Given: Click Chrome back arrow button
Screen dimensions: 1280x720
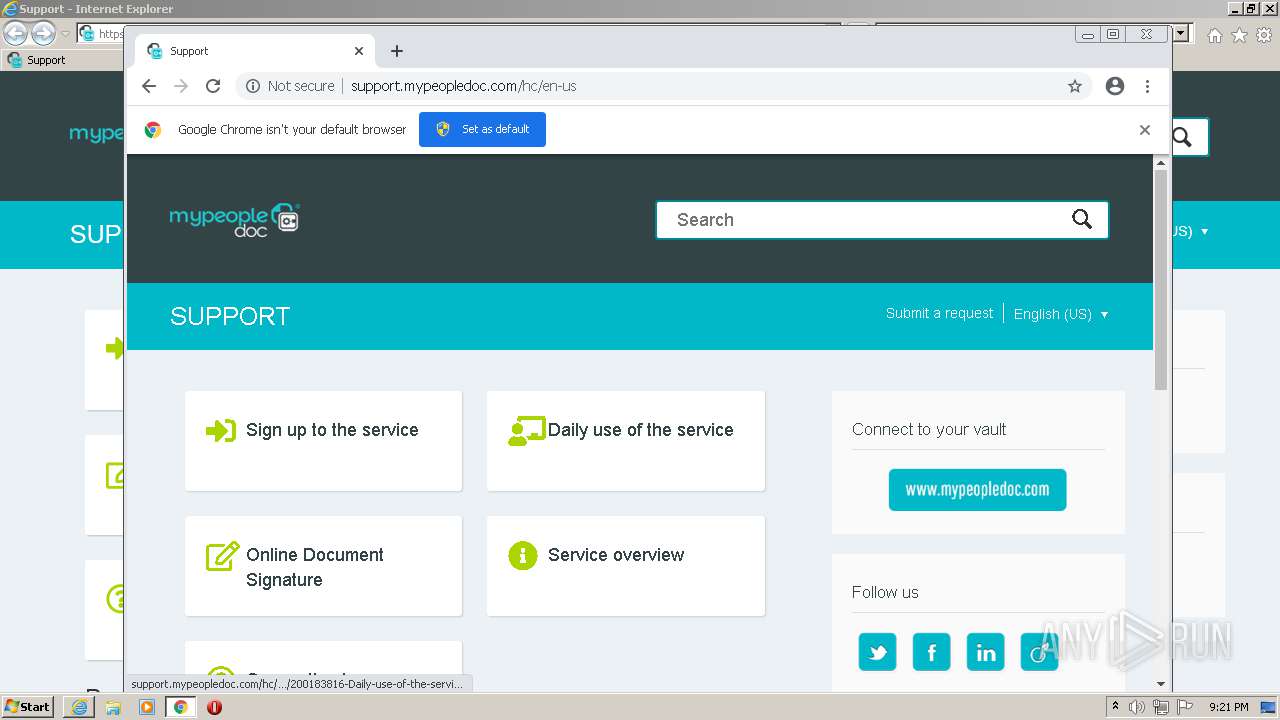Looking at the screenshot, I should coord(149,86).
